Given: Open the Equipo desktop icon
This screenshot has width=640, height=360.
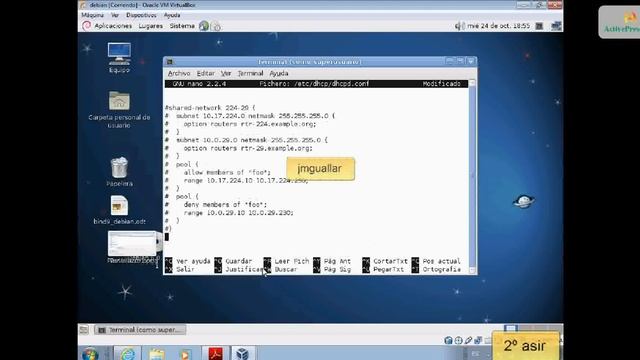Looking at the screenshot, I should click(x=119, y=54).
